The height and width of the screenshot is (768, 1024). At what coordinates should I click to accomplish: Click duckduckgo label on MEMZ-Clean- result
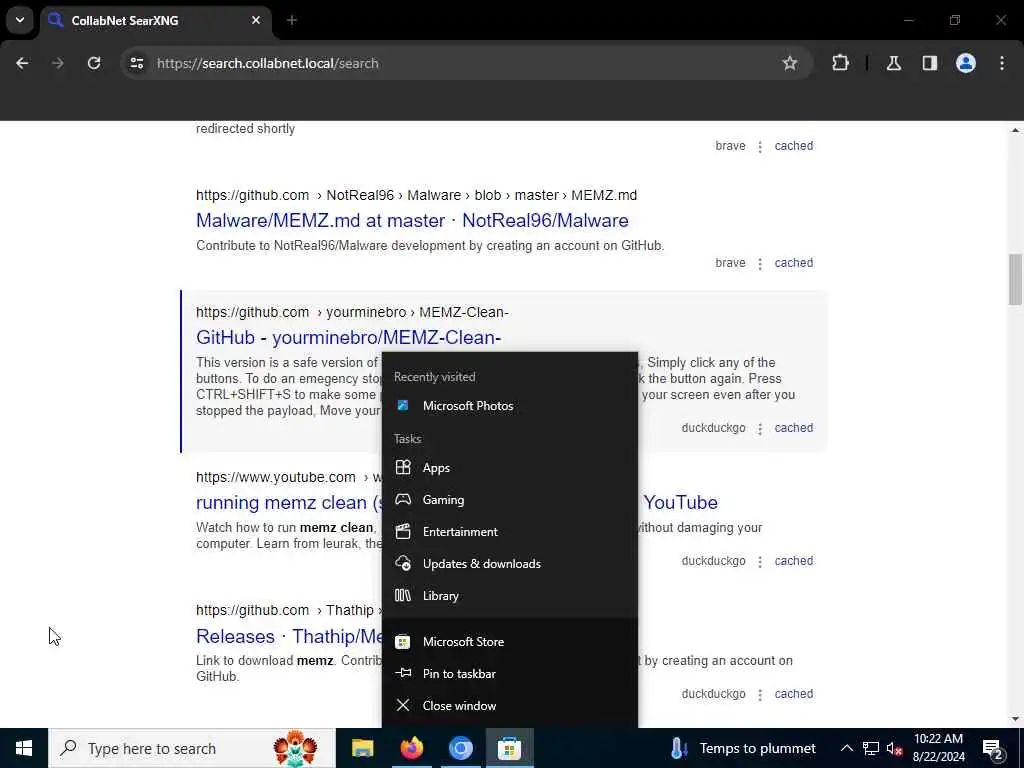(713, 428)
